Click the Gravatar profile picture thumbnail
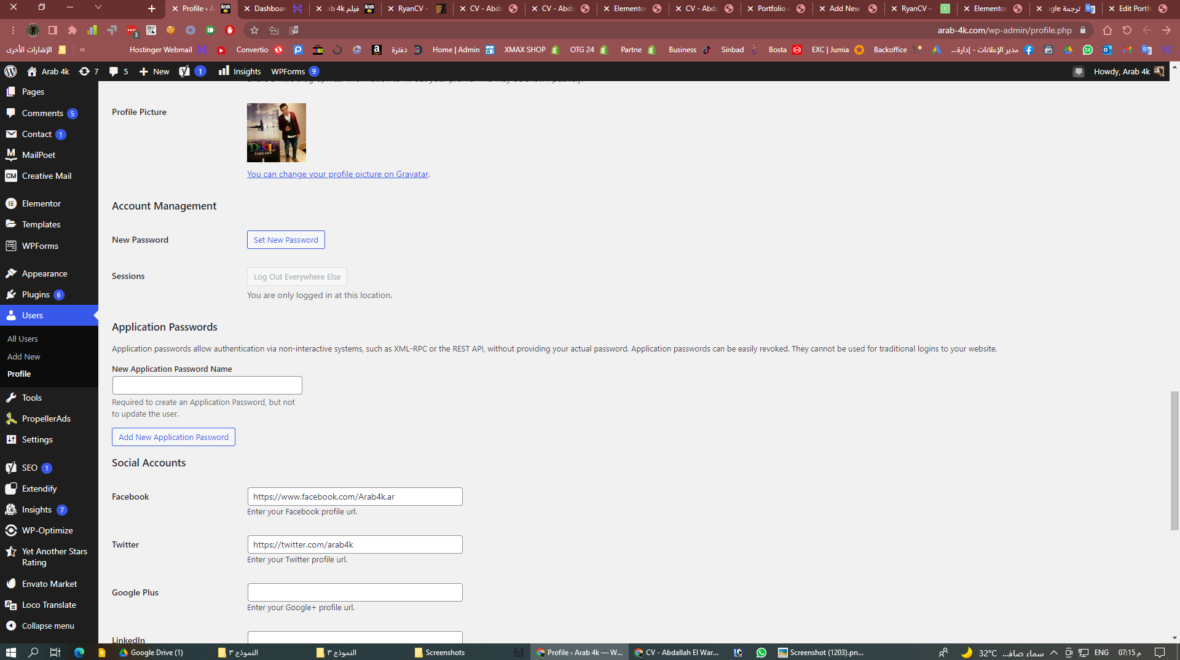Image resolution: width=1180 pixels, height=660 pixels. tap(276, 132)
